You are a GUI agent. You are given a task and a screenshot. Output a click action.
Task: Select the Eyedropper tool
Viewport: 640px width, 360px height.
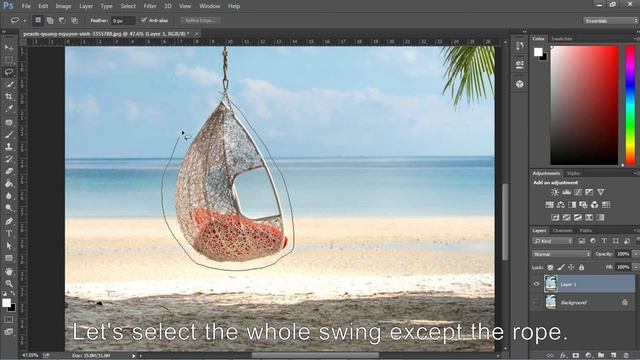click(x=9, y=109)
